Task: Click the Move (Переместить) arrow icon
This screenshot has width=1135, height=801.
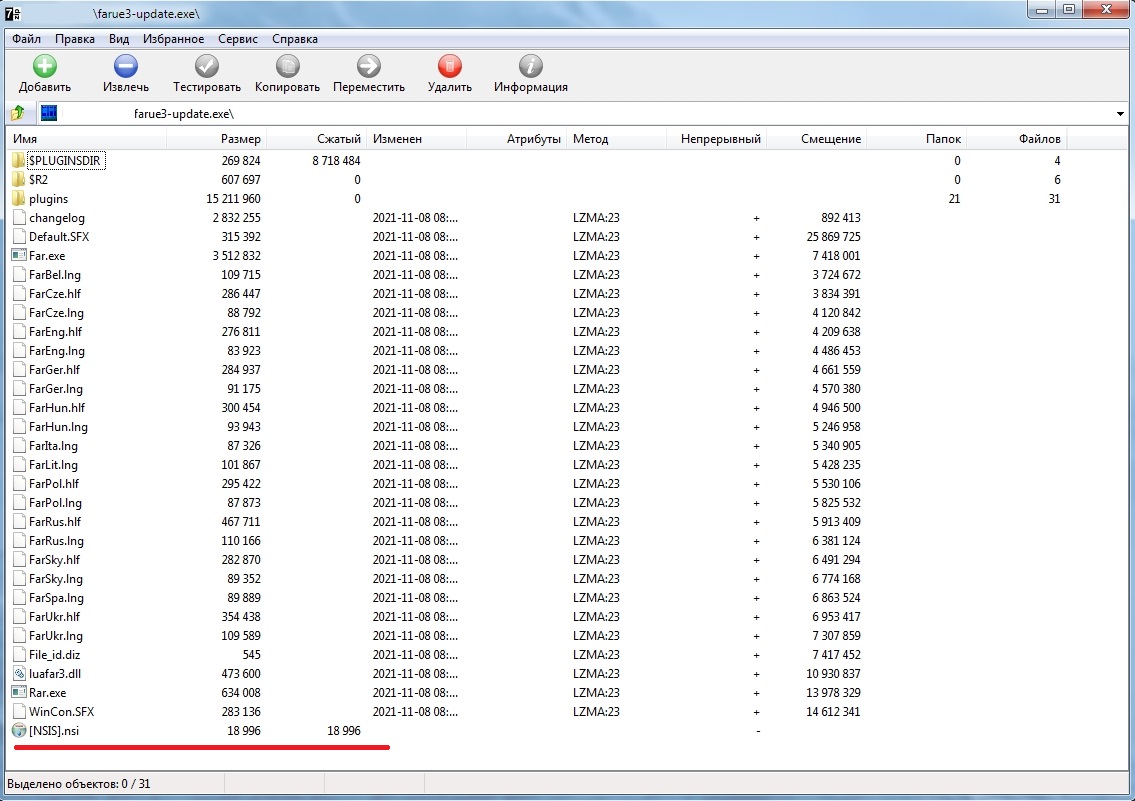Action: pyautogui.click(x=369, y=66)
